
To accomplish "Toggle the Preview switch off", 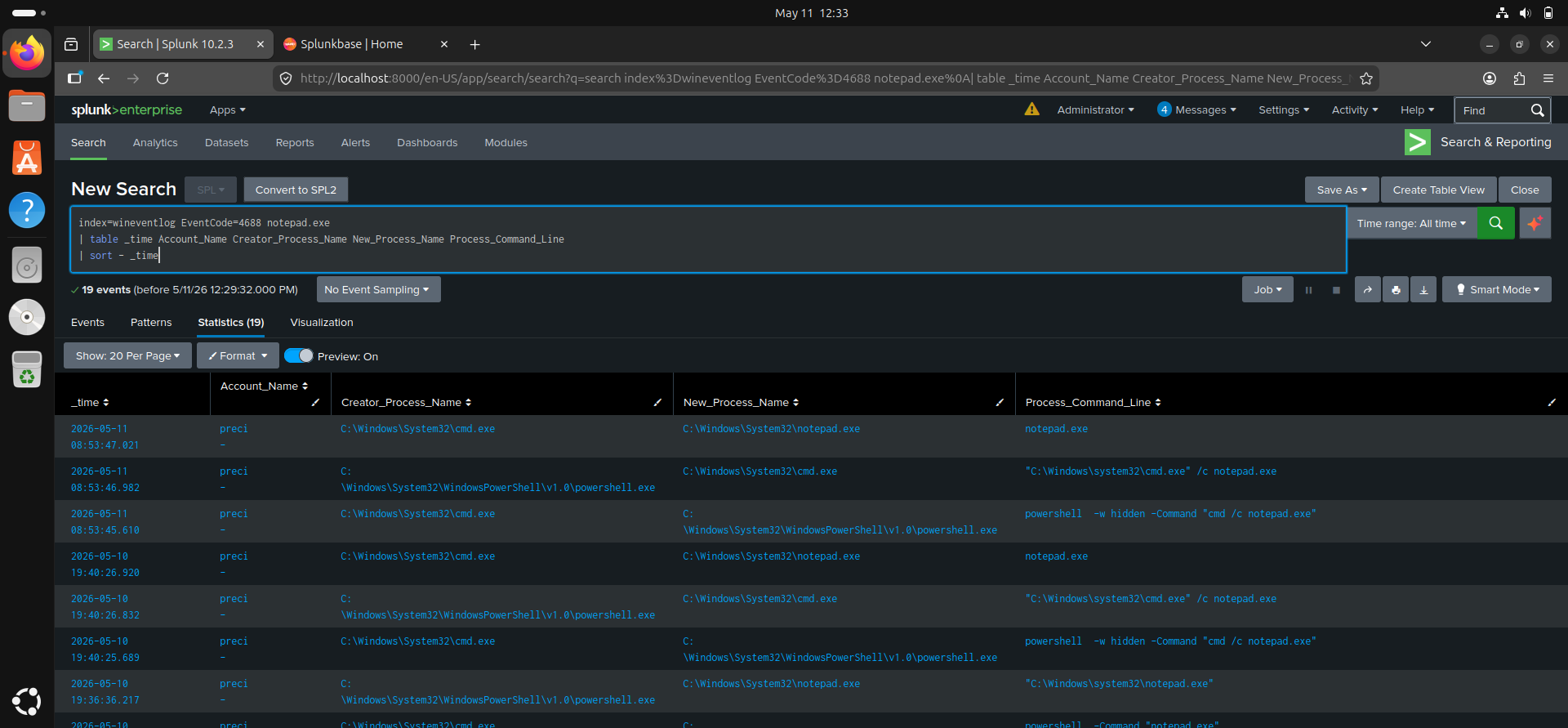I will 299,356.
